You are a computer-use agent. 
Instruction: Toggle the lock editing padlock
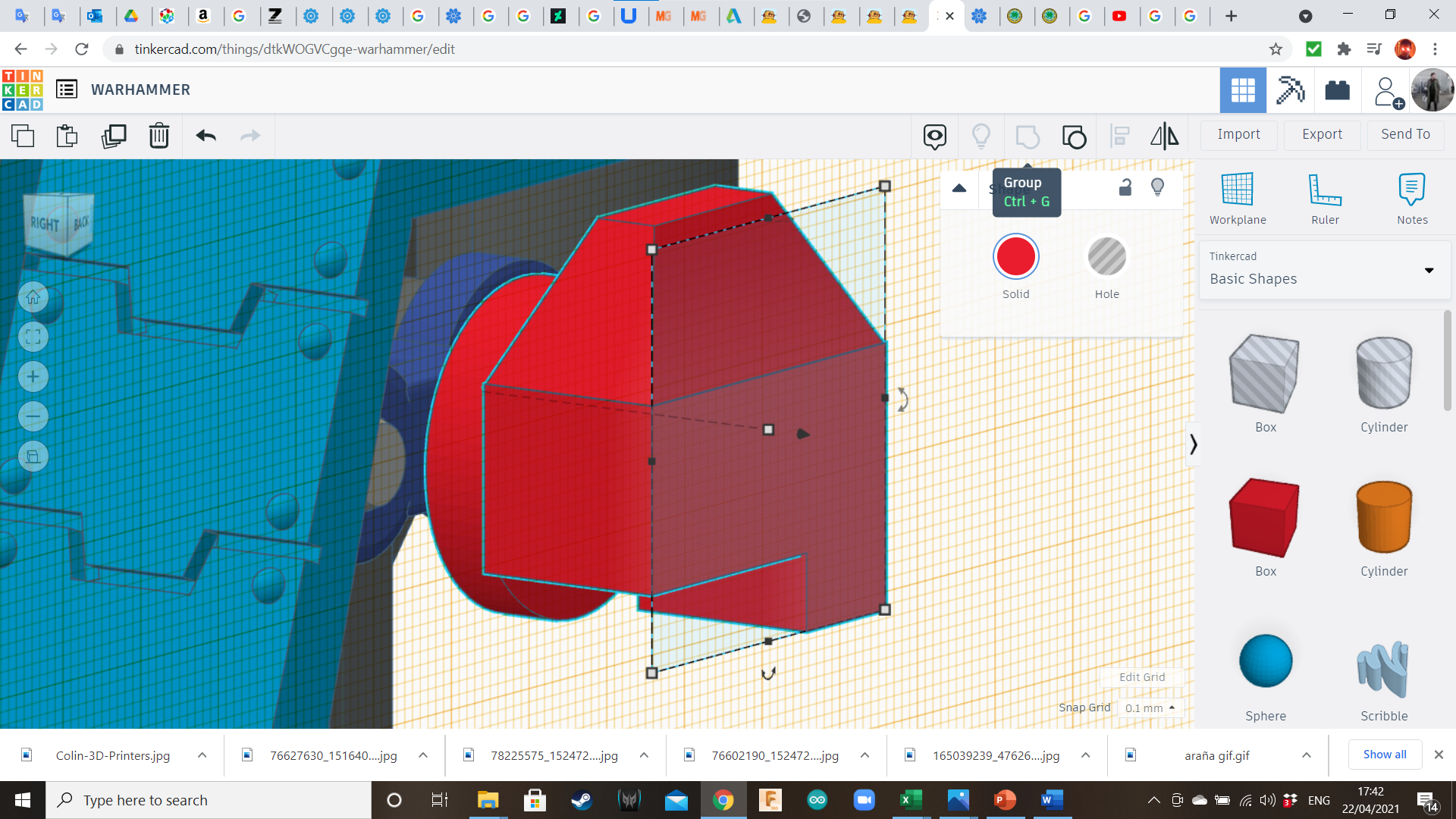[1125, 187]
